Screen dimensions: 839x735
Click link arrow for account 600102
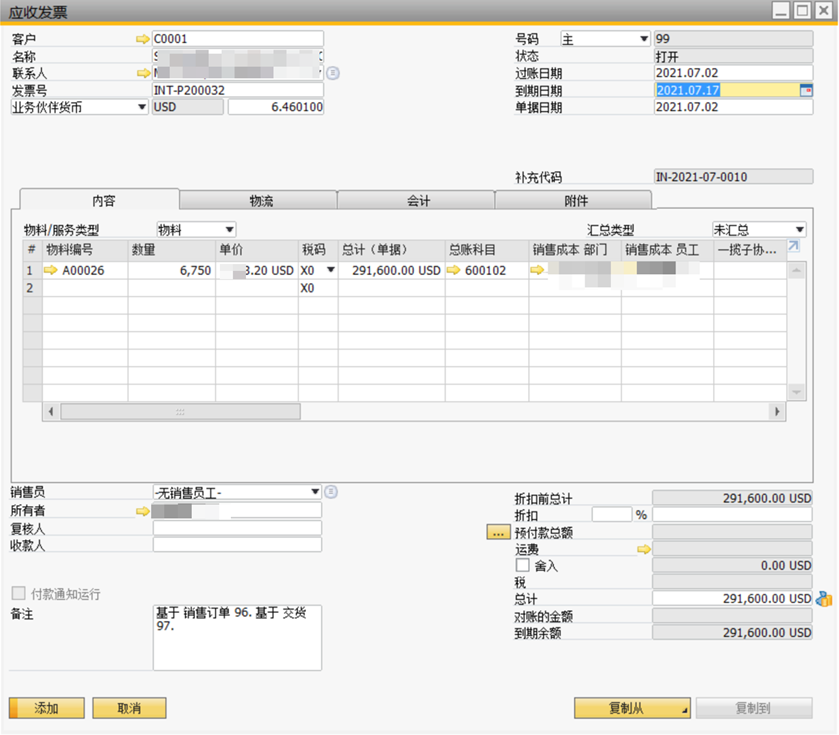454,270
